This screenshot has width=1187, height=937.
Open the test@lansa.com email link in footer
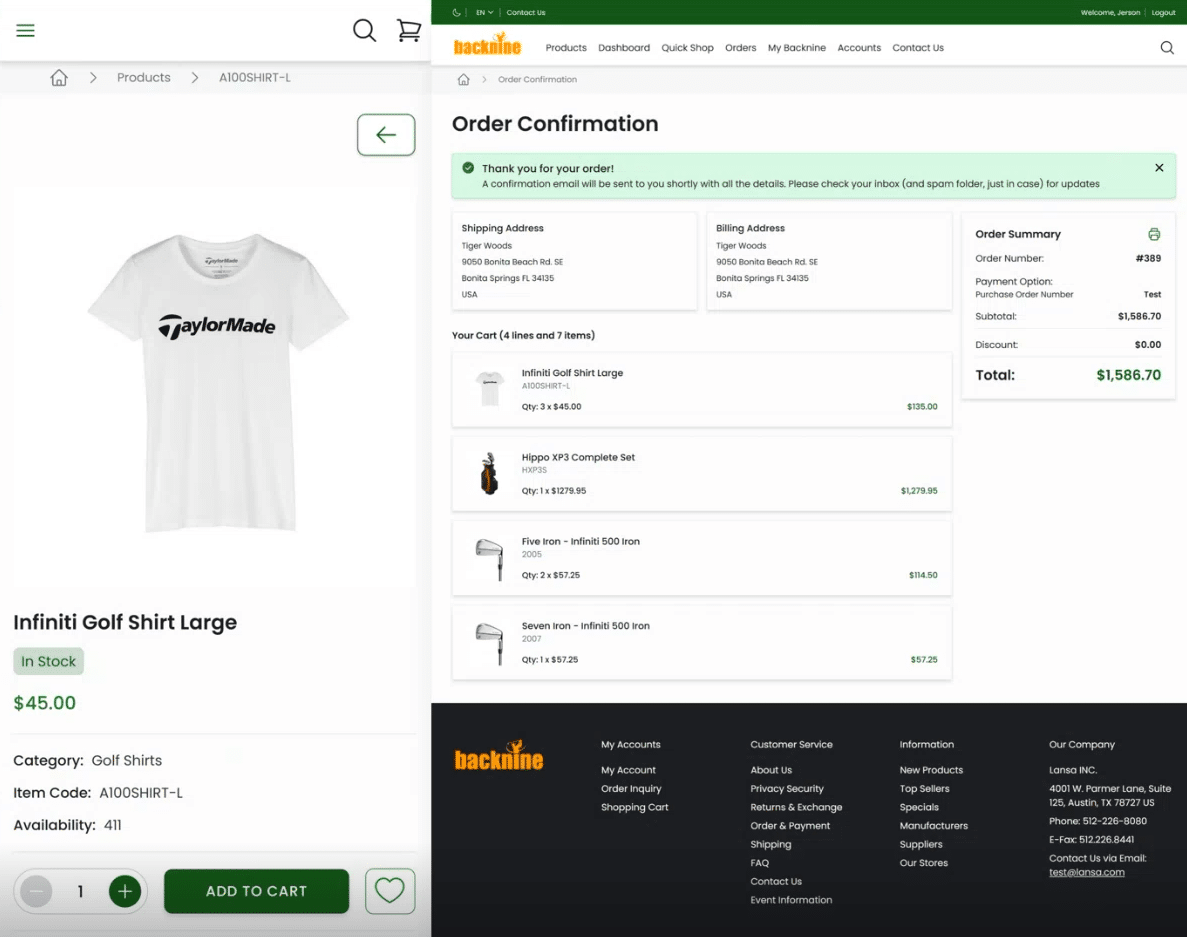pos(1087,872)
